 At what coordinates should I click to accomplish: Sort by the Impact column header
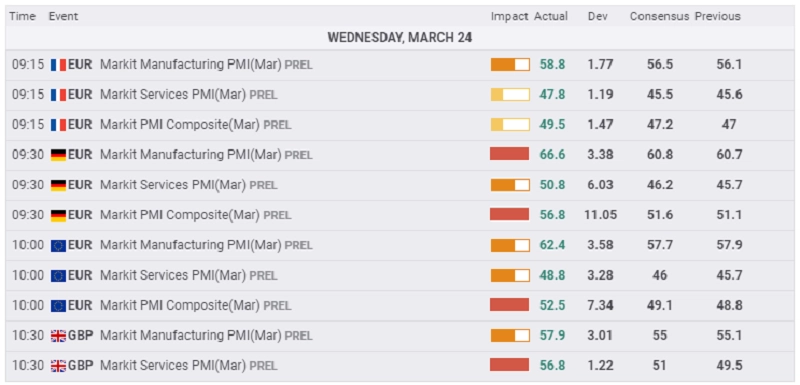509,16
